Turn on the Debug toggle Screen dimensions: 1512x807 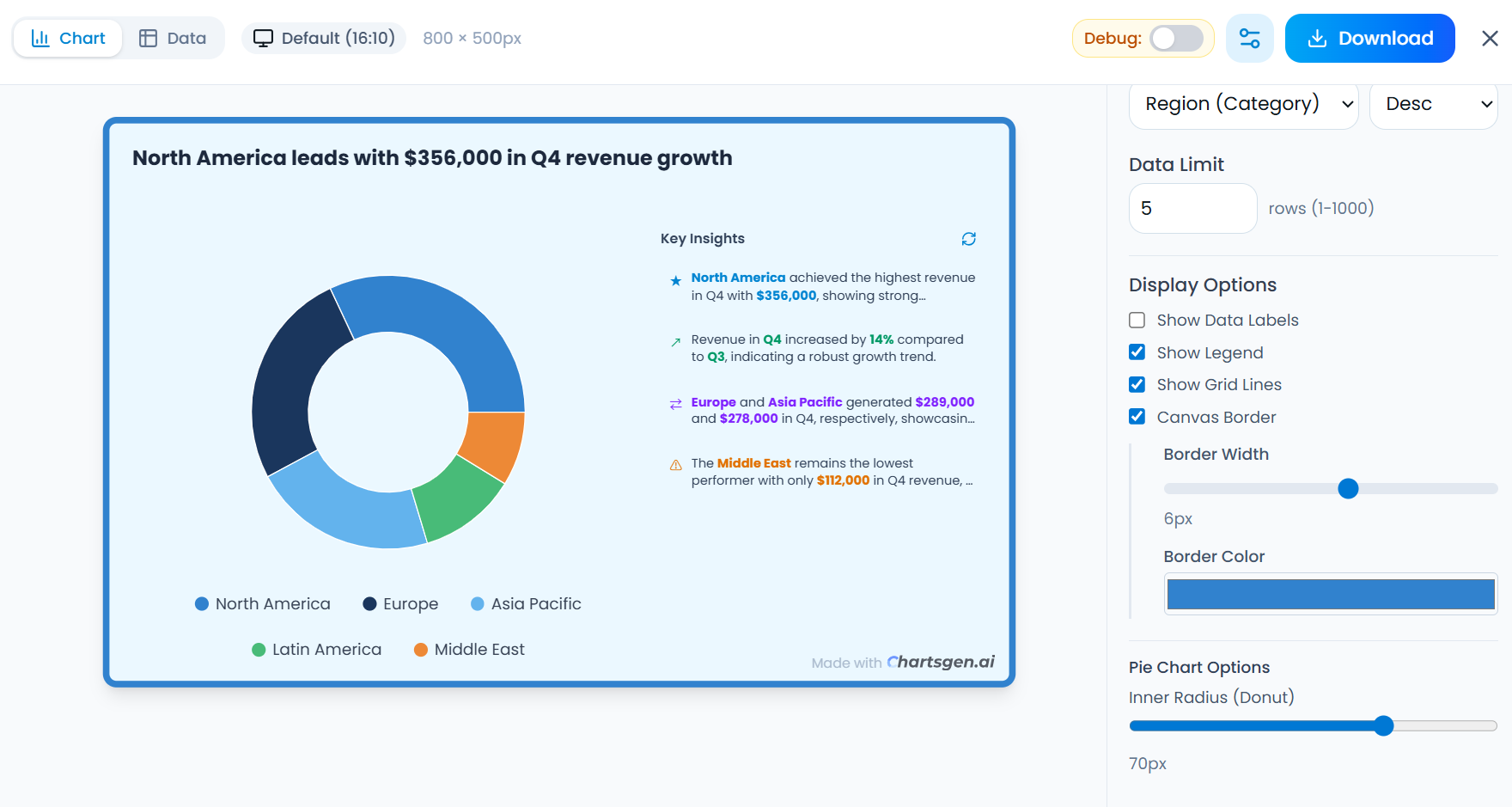tap(1176, 38)
